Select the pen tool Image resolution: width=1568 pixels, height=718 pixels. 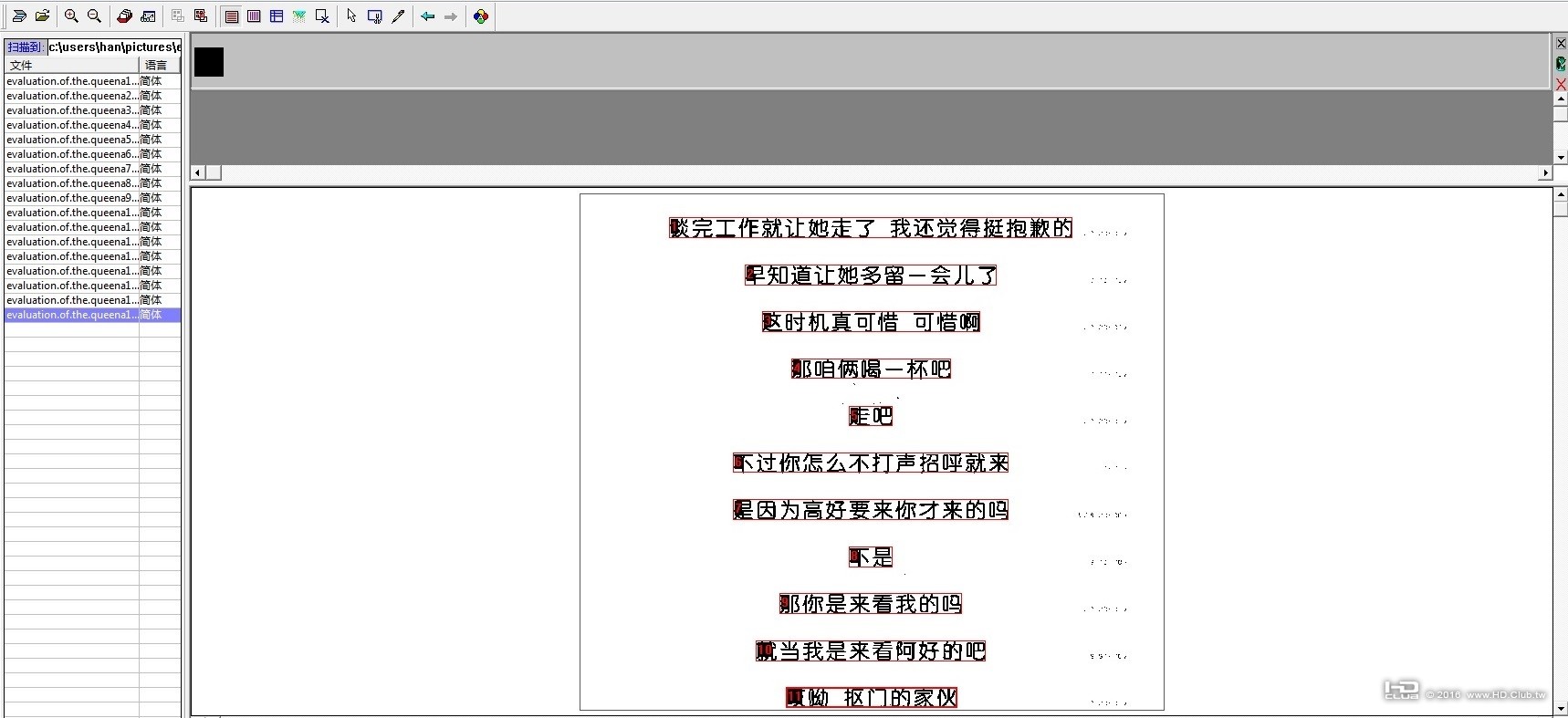point(398,16)
